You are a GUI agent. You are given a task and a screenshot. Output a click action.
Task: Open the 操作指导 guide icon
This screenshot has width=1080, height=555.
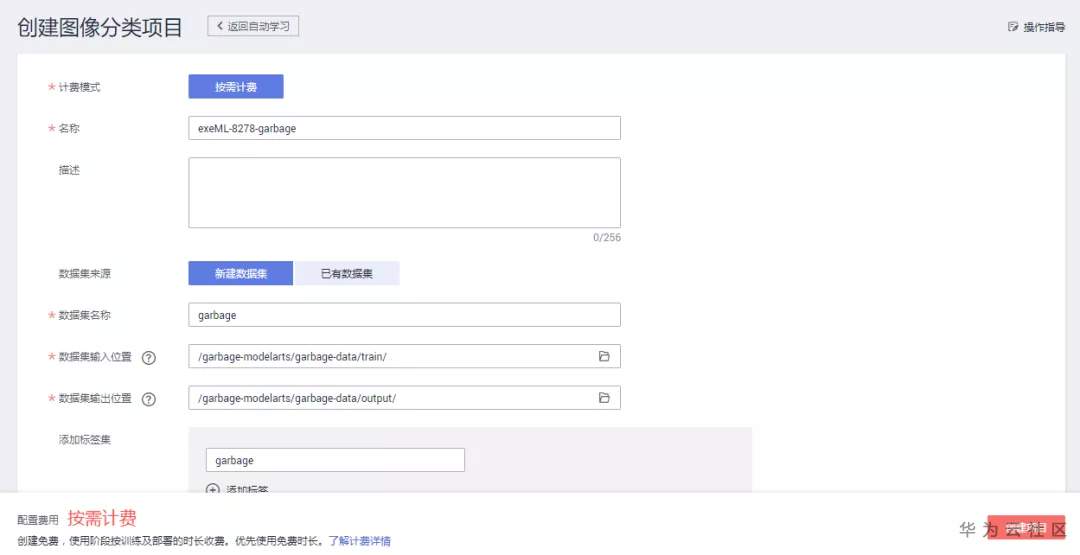(1013, 27)
